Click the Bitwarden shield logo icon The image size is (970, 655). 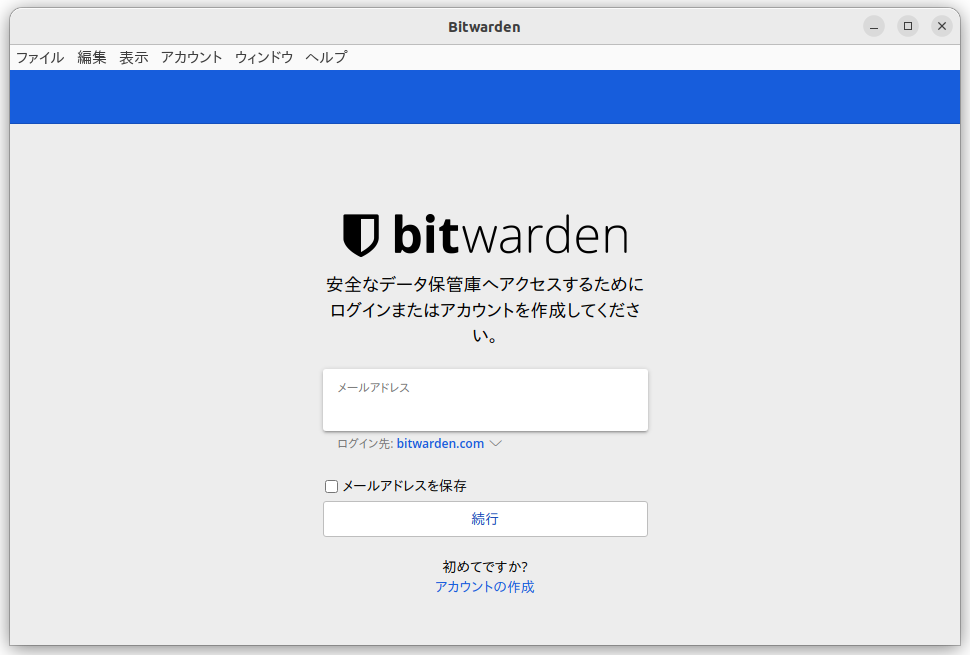click(x=361, y=235)
